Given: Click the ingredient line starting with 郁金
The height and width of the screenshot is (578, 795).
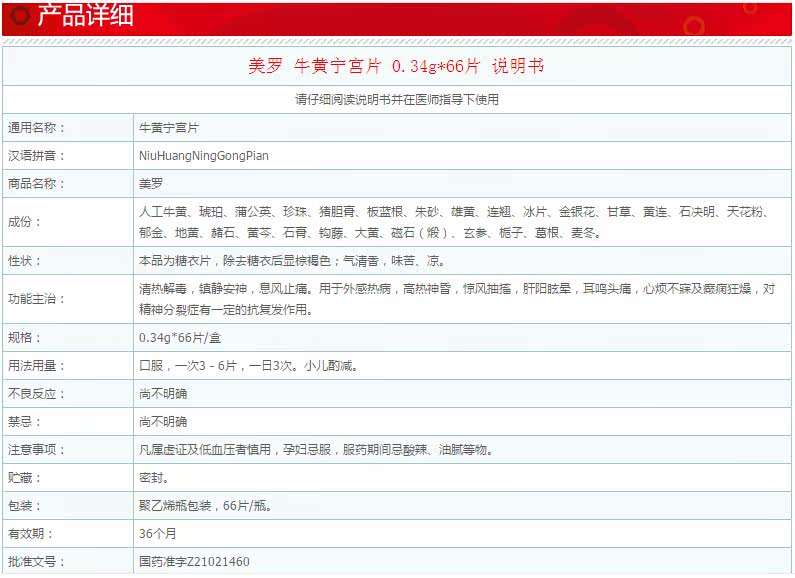Looking at the screenshot, I should pos(370,233).
